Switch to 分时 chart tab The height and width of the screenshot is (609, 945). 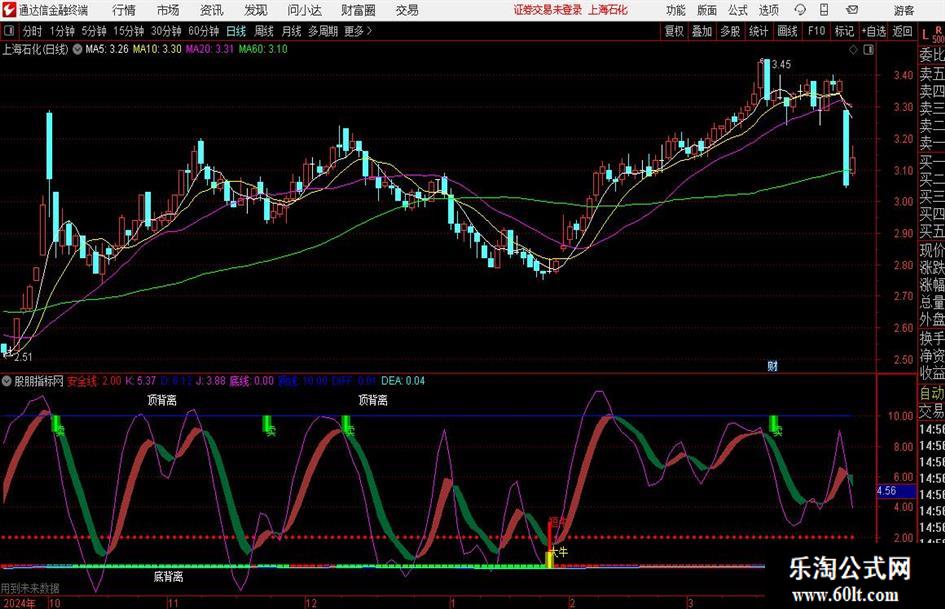coord(33,31)
